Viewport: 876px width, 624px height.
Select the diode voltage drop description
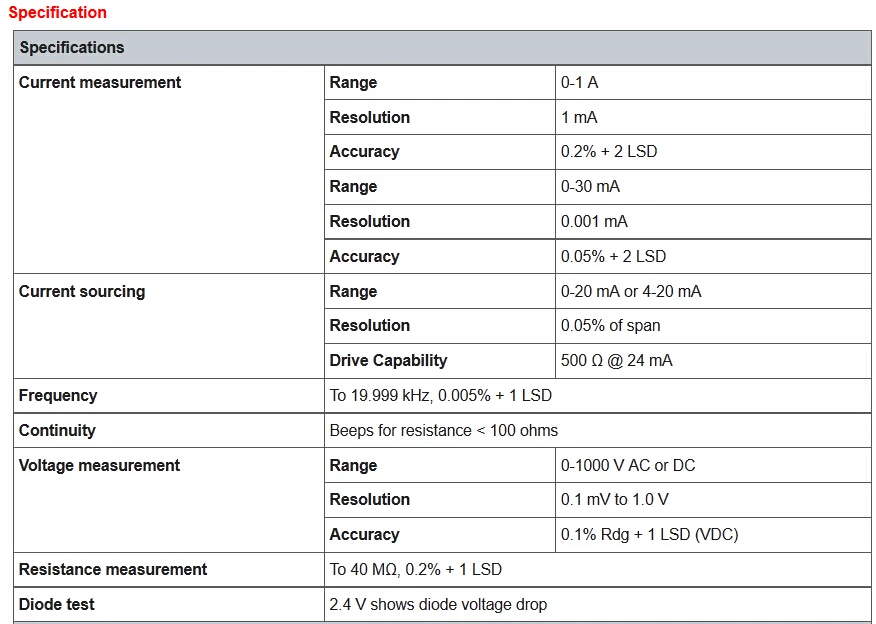click(x=438, y=604)
